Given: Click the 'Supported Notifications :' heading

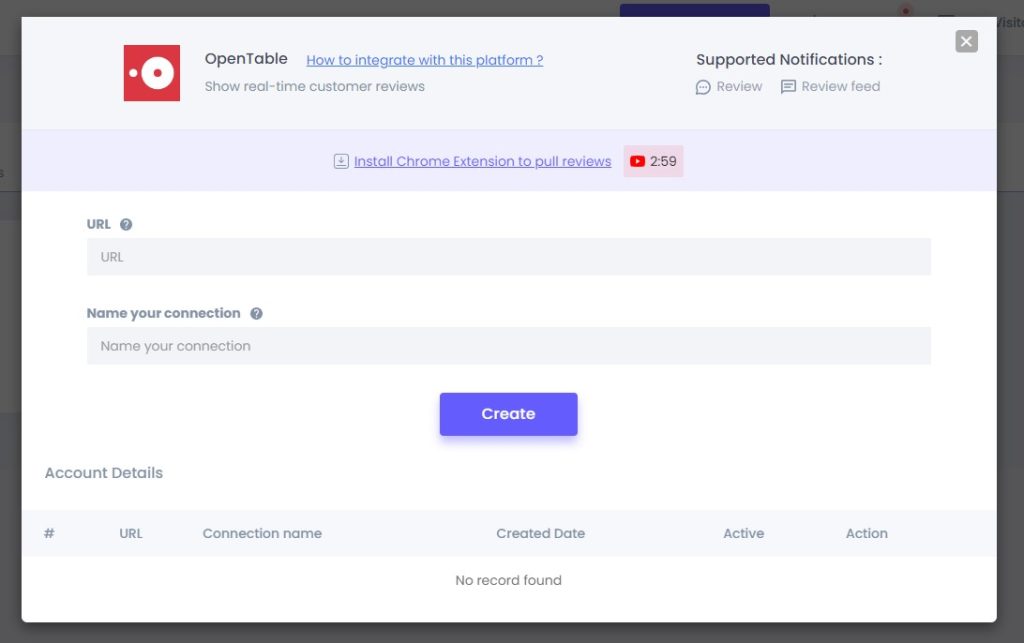Looking at the screenshot, I should coord(789,59).
